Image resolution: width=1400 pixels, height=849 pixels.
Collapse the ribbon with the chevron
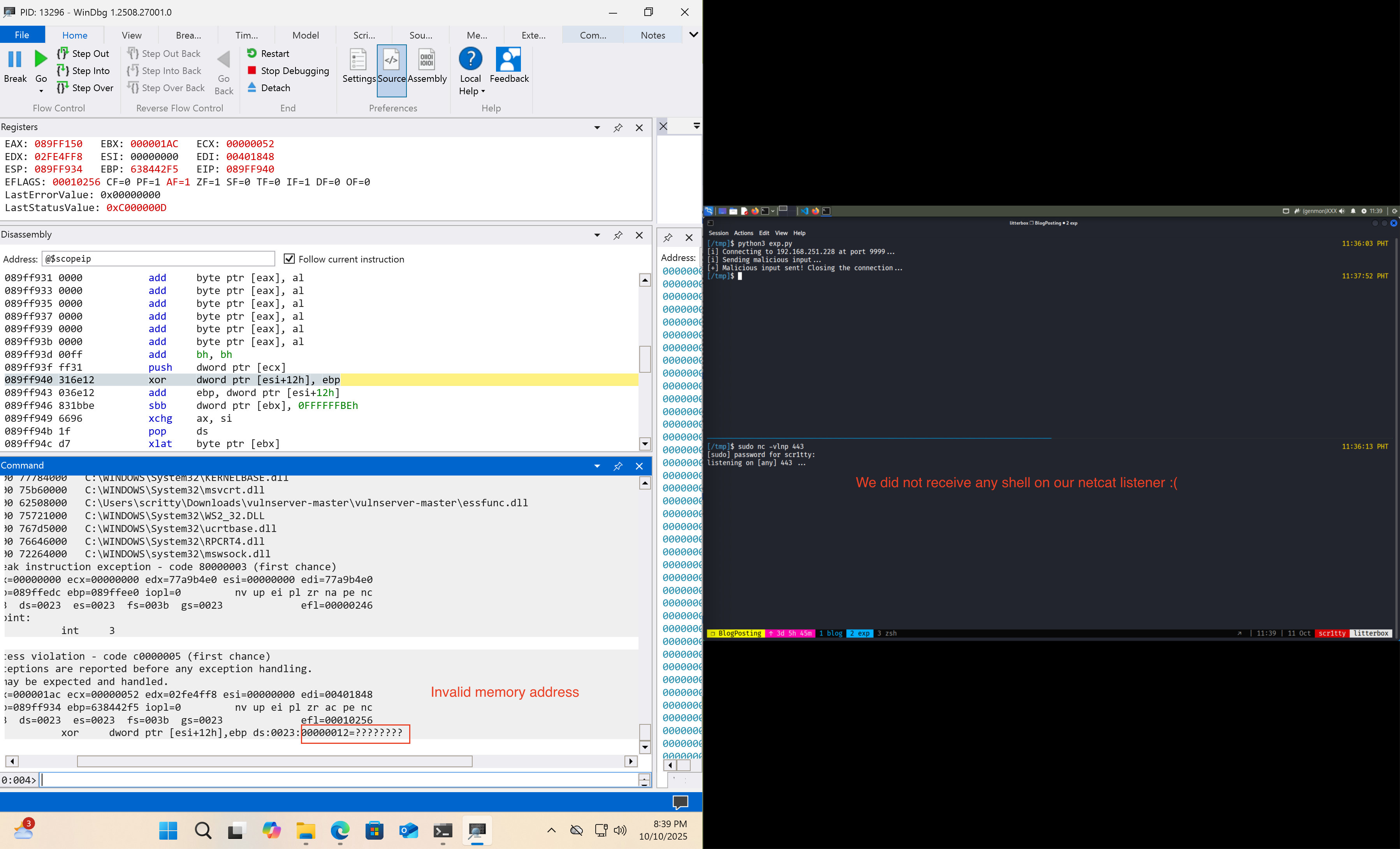pos(693,34)
